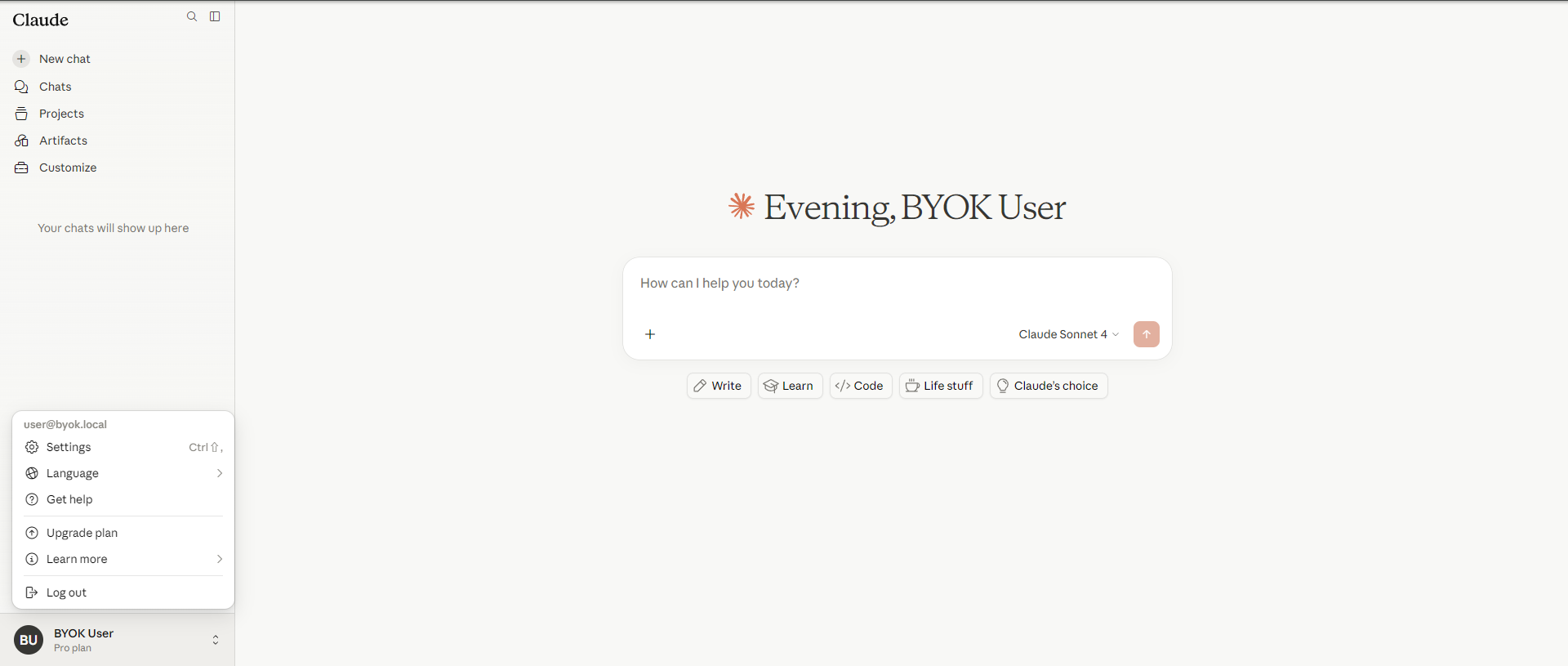The height and width of the screenshot is (666, 1568).
Task: Select Get help in the account menu
Action: (x=123, y=499)
